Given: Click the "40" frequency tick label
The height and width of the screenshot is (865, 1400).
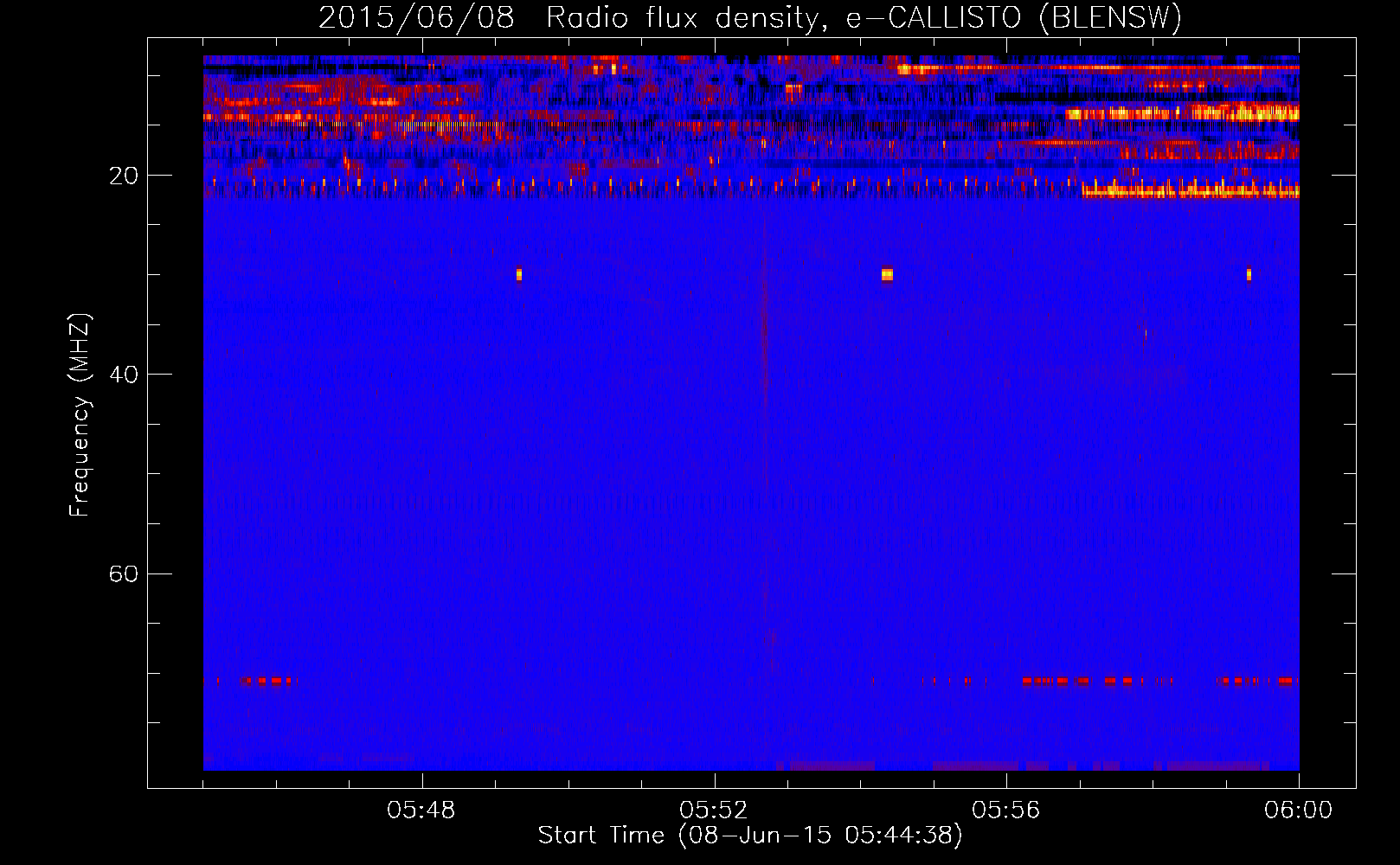Looking at the screenshot, I should 124,375.
